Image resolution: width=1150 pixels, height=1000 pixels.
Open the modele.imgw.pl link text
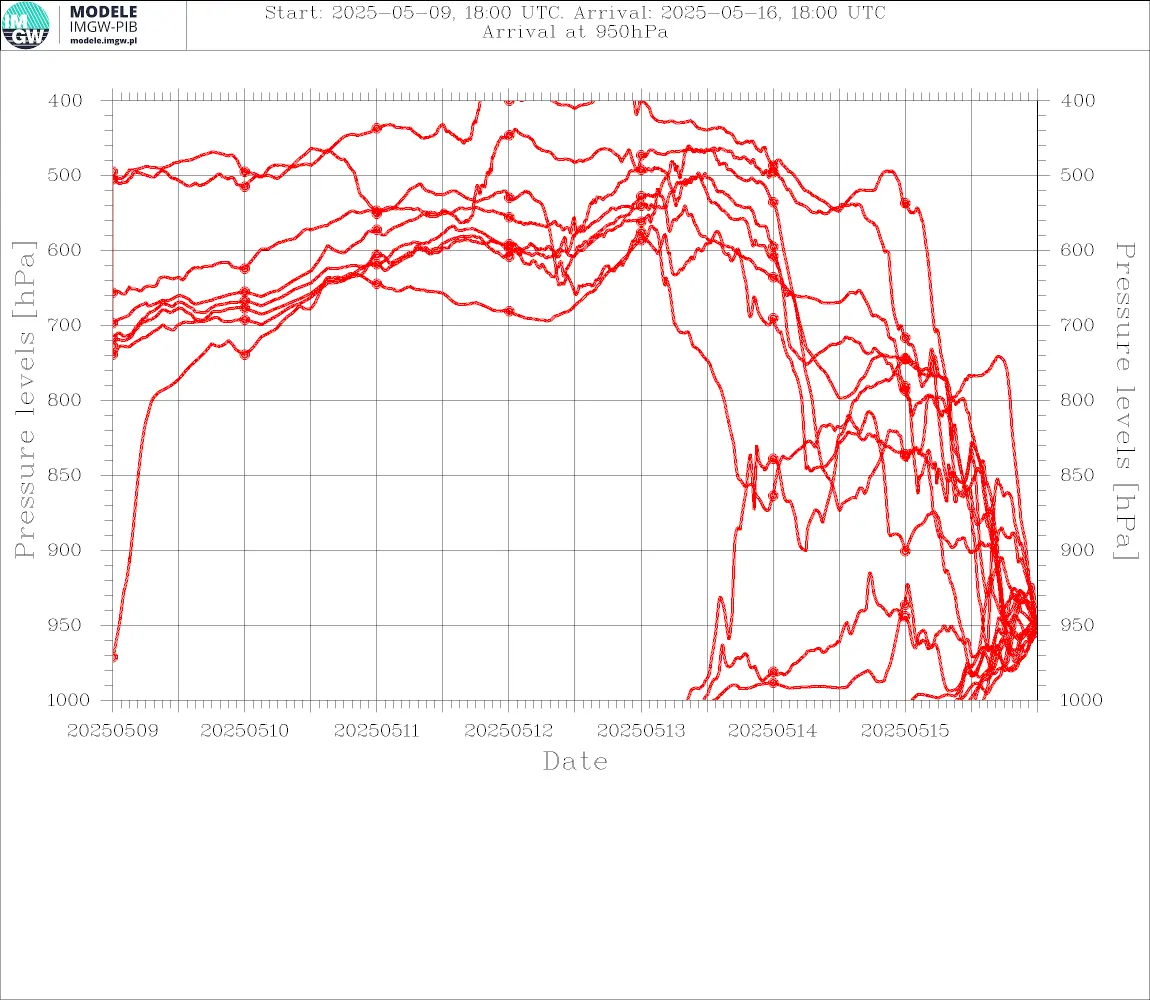coord(103,41)
